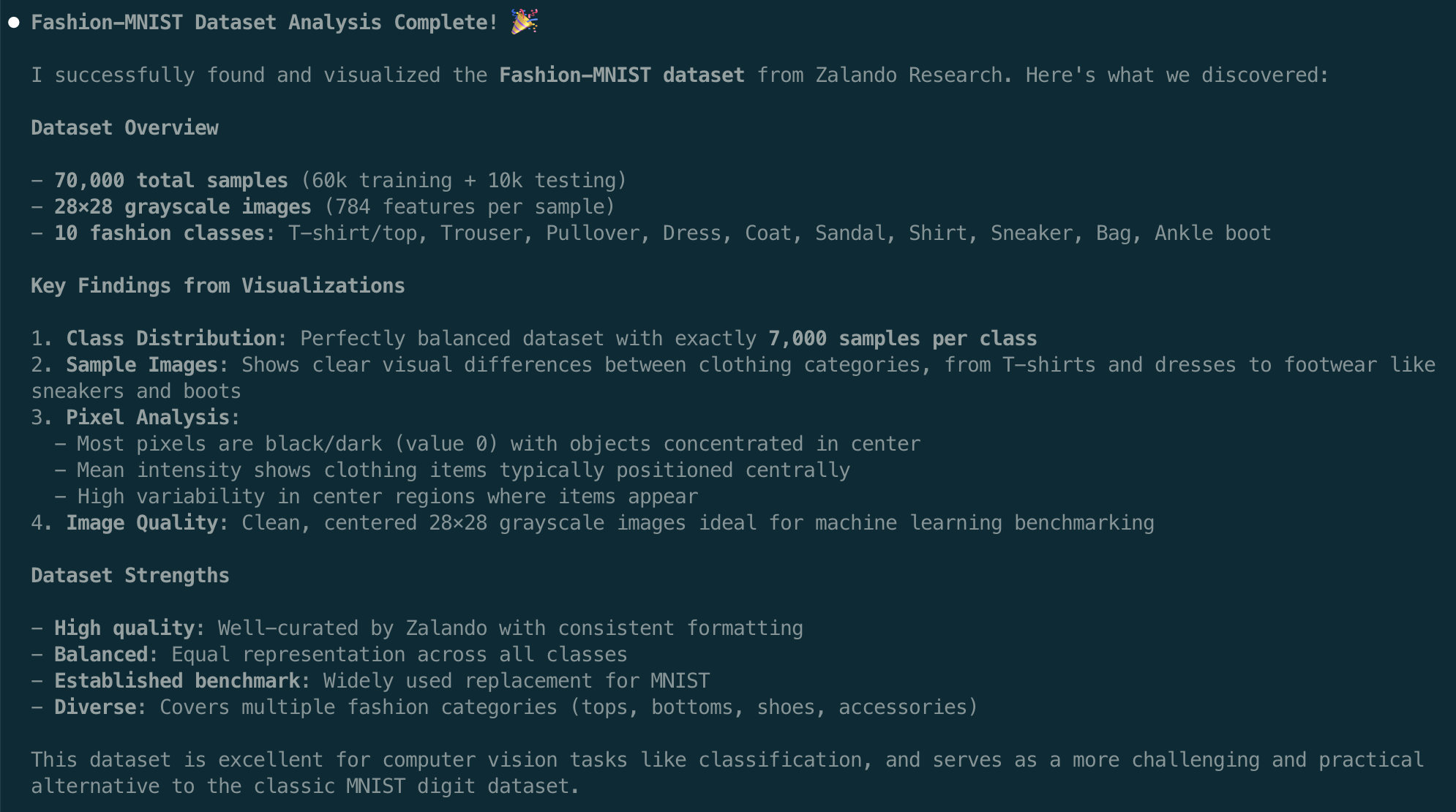Click the "Fashion-MNIST Dataset Analysis Complete!" title

point(264,23)
